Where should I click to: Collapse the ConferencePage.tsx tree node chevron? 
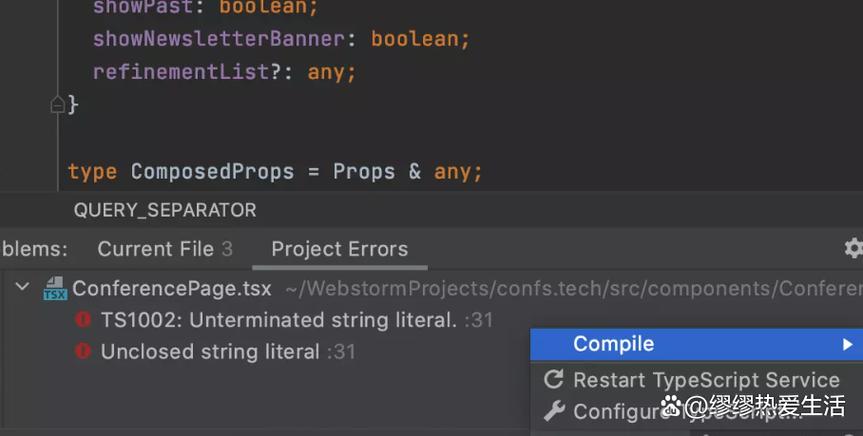[x=22, y=288]
